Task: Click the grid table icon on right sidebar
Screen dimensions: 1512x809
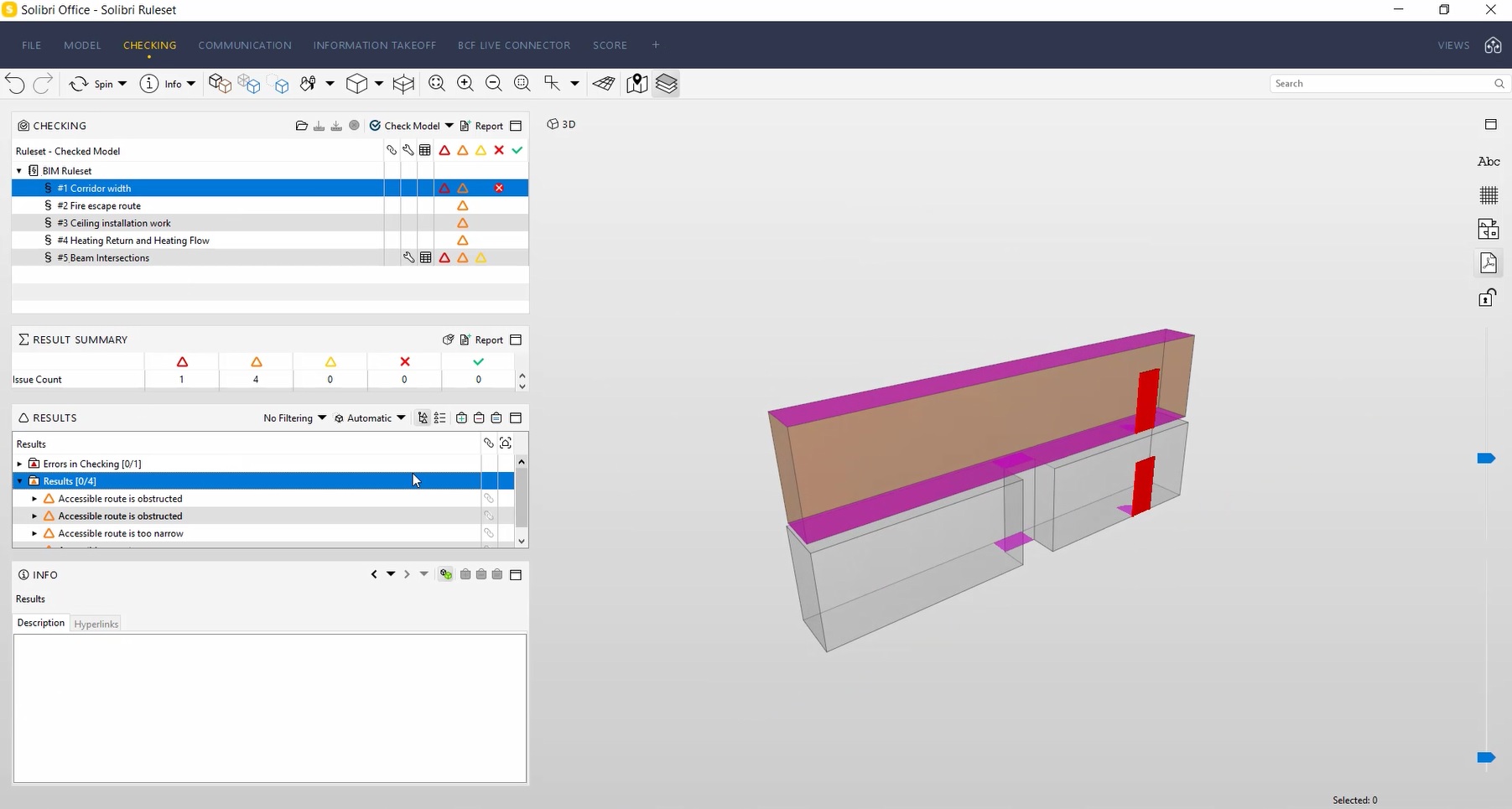Action: [1489, 195]
